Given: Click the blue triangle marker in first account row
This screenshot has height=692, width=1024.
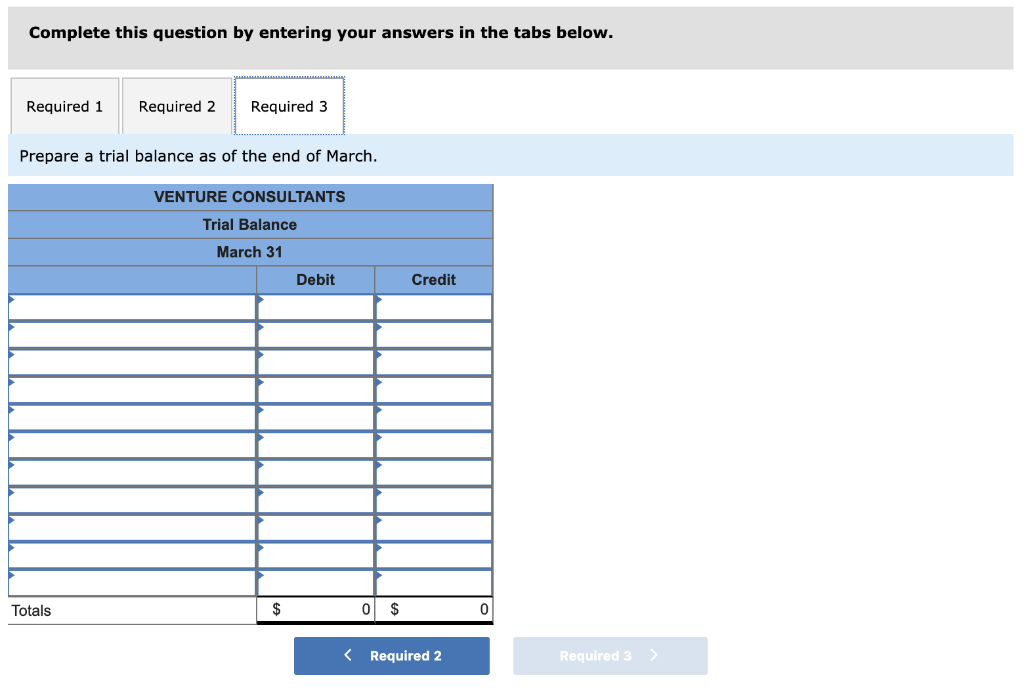Looking at the screenshot, I should click(13, 300).
